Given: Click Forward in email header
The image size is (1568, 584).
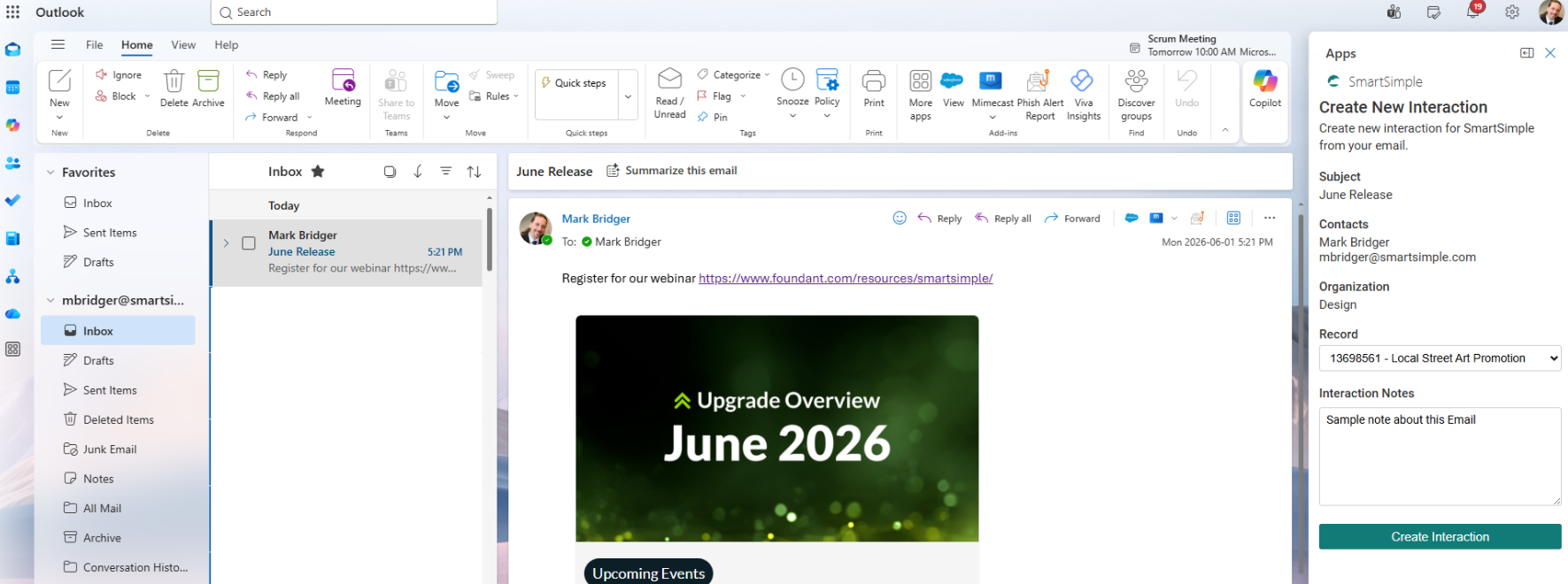Looking at the screenshot, I should 1072,219.
